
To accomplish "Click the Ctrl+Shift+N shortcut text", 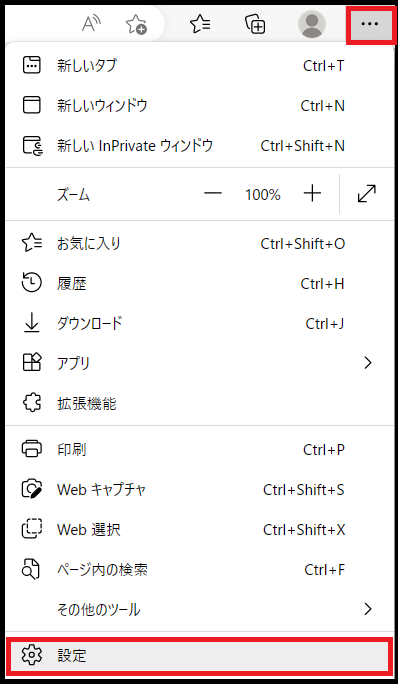I will 302,145.
